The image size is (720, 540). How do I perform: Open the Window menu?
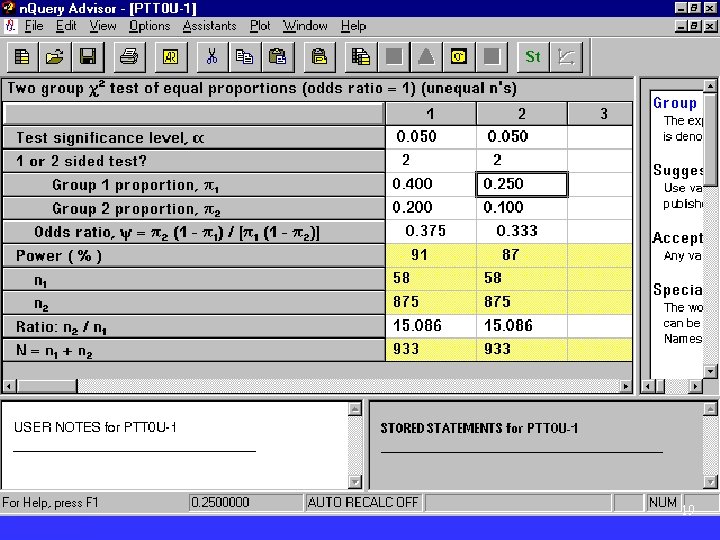(305, 26)
